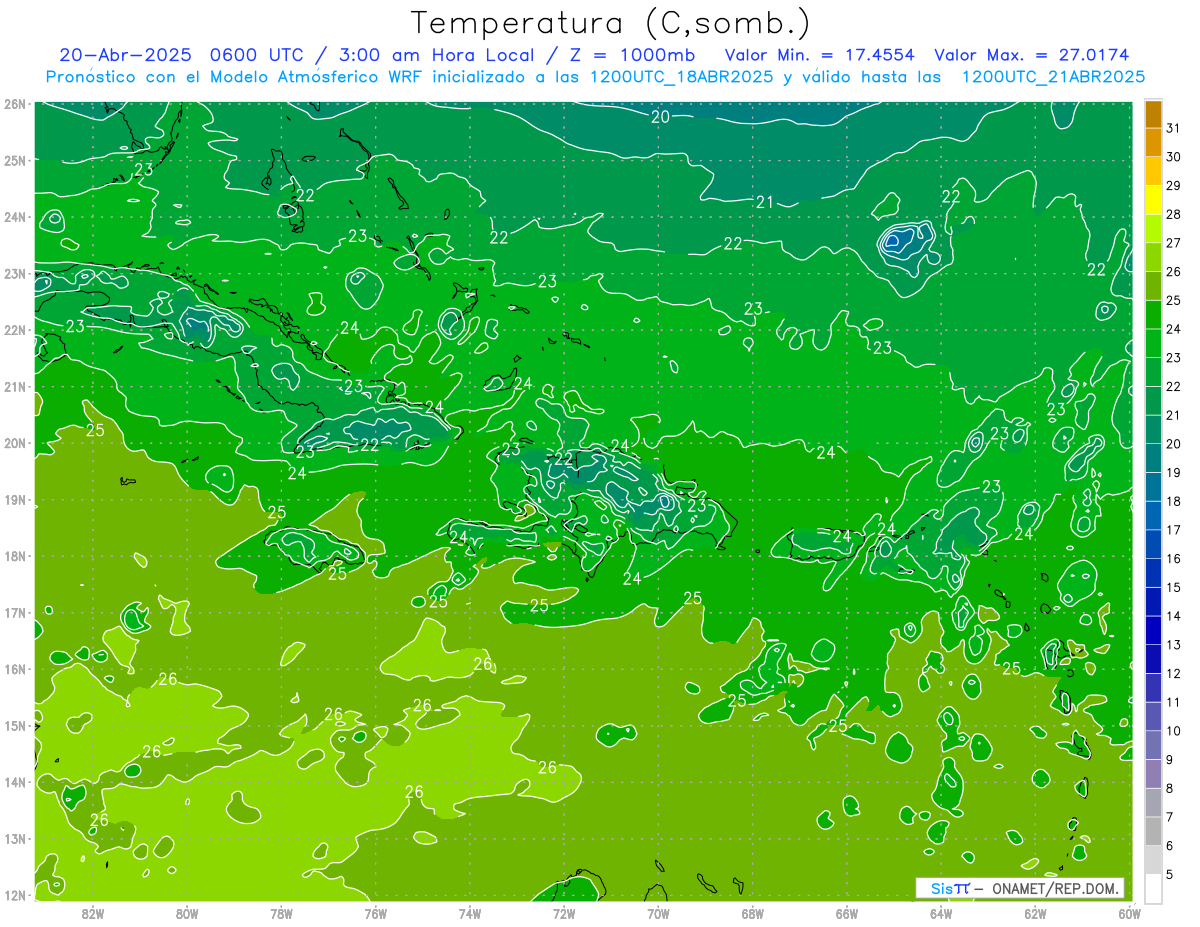Pick the purple swatch between 9 and 10
The image size is (1200, 927).
pos(1153,745)
